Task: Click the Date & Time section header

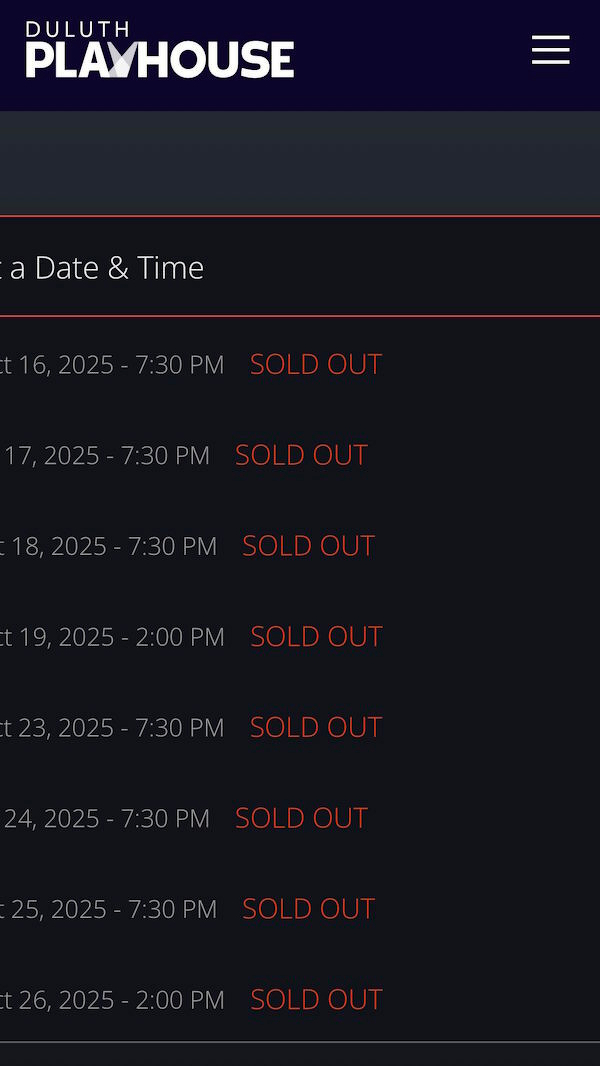Action: (x=110, y=268)
